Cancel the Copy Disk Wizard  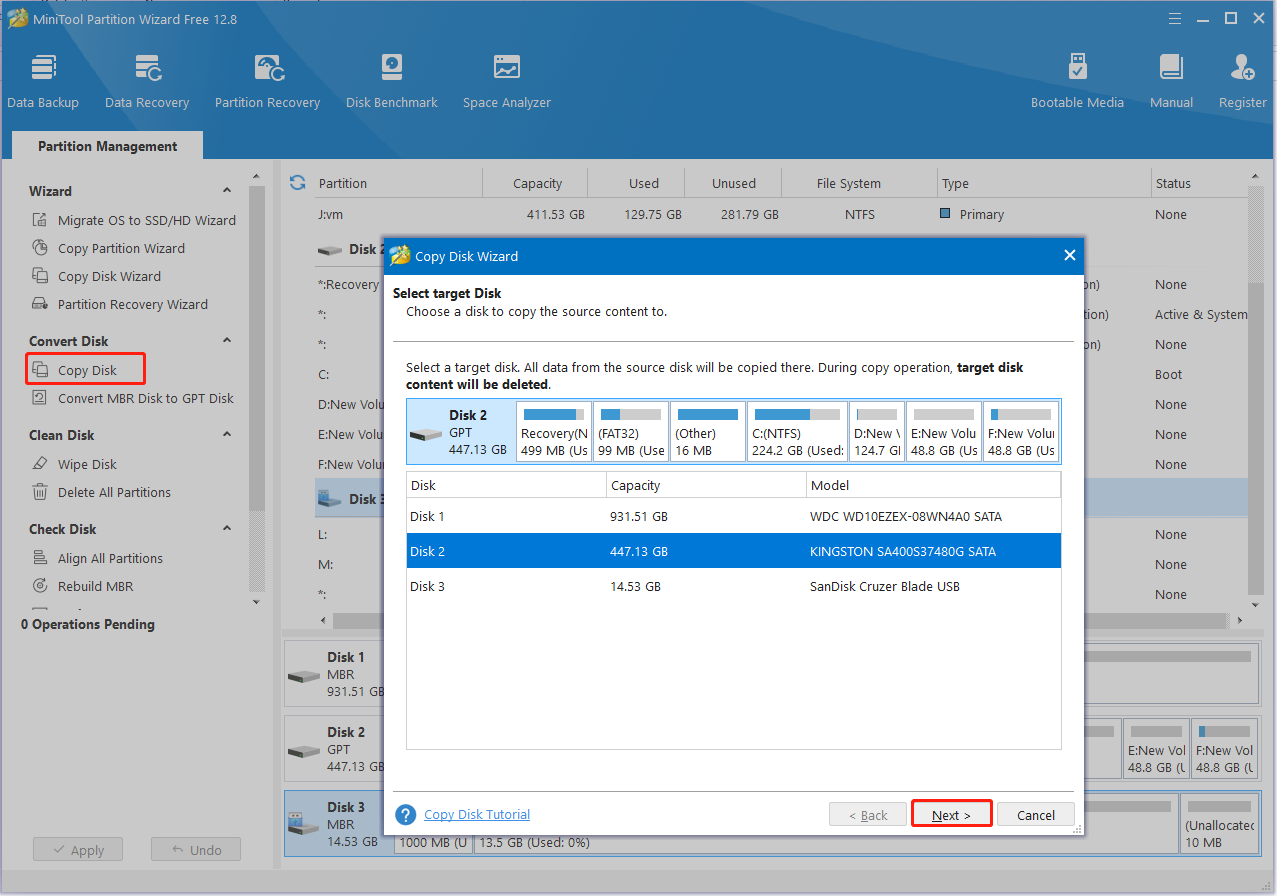point(1035,815)
